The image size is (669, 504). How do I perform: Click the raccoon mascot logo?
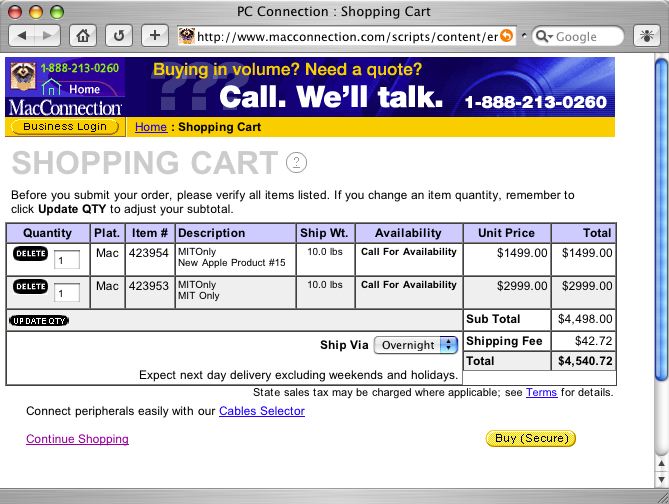click(23, 76)
